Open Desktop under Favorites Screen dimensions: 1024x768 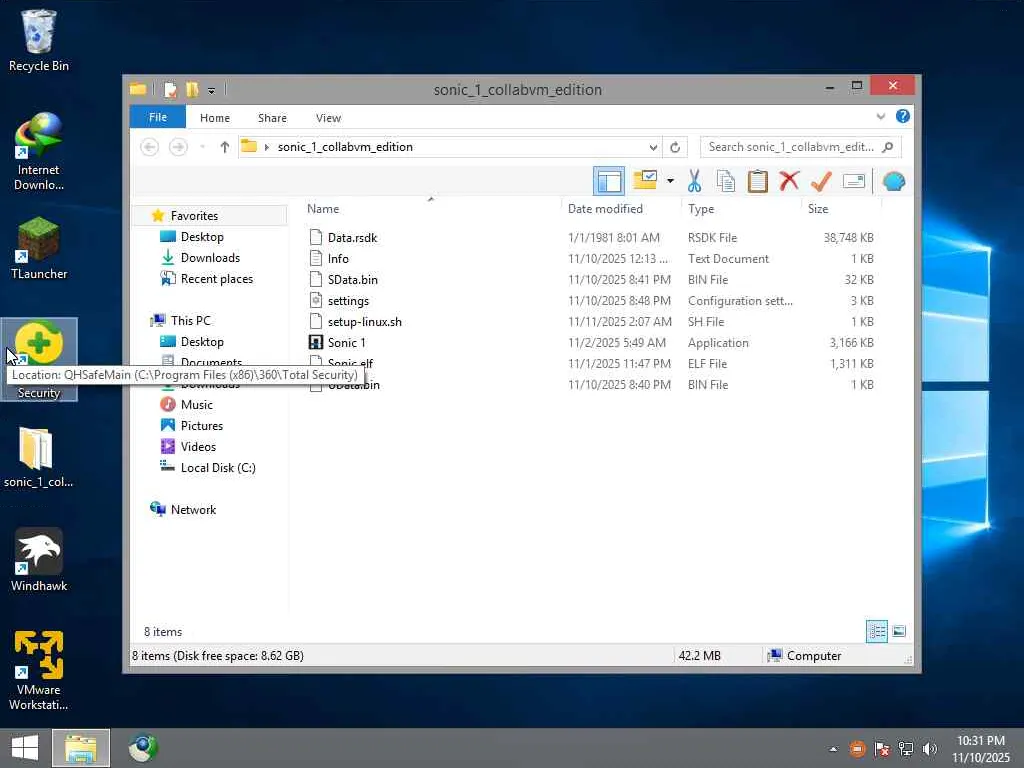click(x=202, y=237)
